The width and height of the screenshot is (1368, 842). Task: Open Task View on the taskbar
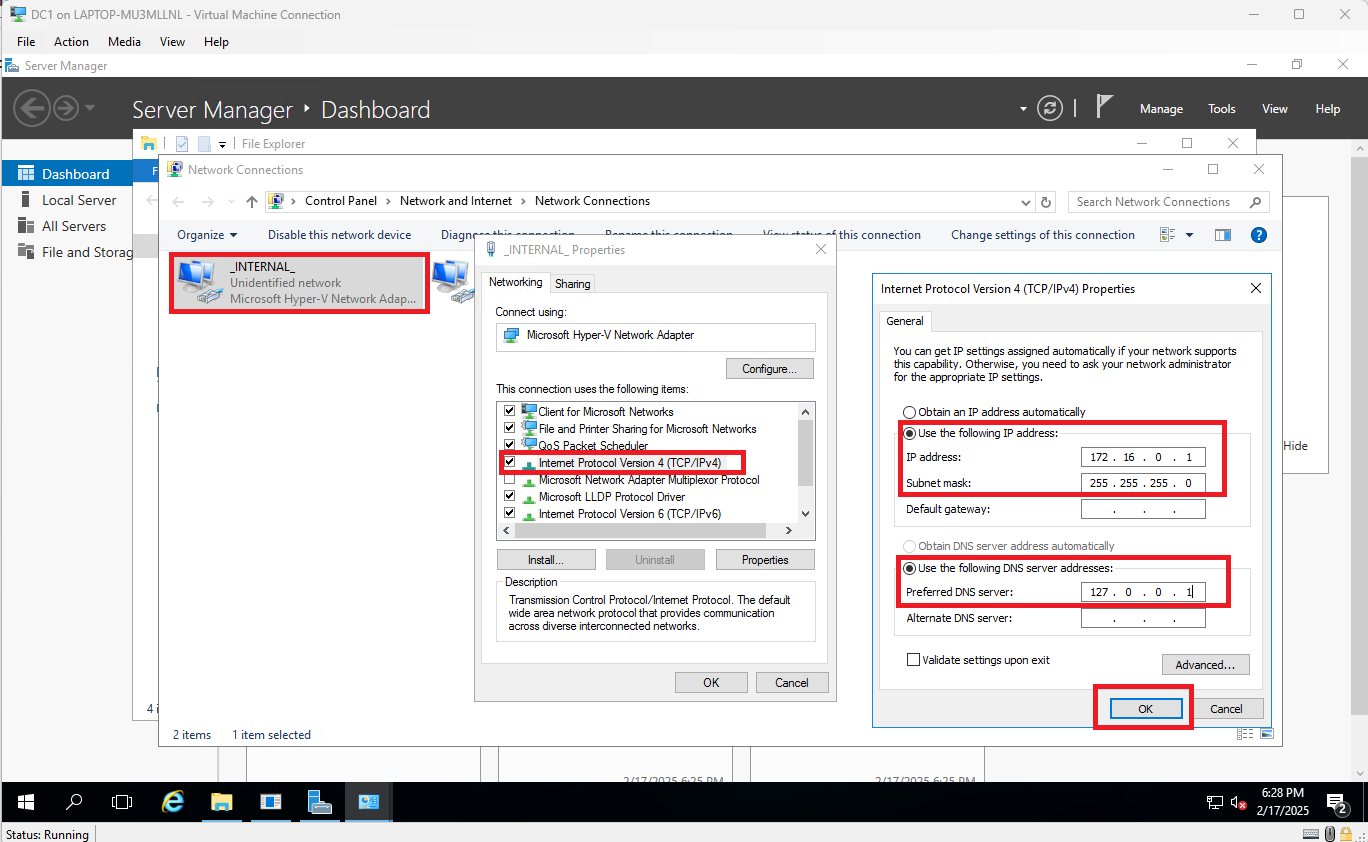tap(122, 802)
